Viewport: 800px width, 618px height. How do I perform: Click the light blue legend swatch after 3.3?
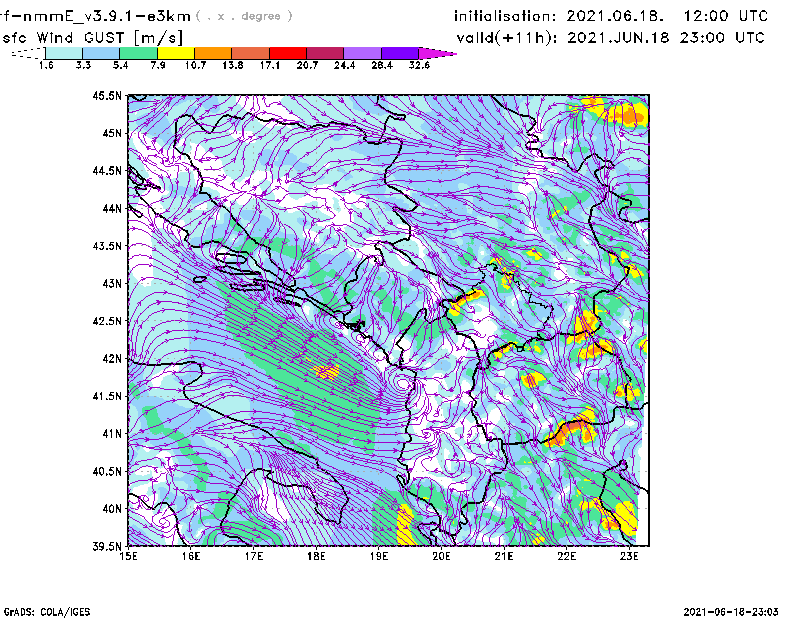(101, 53)
